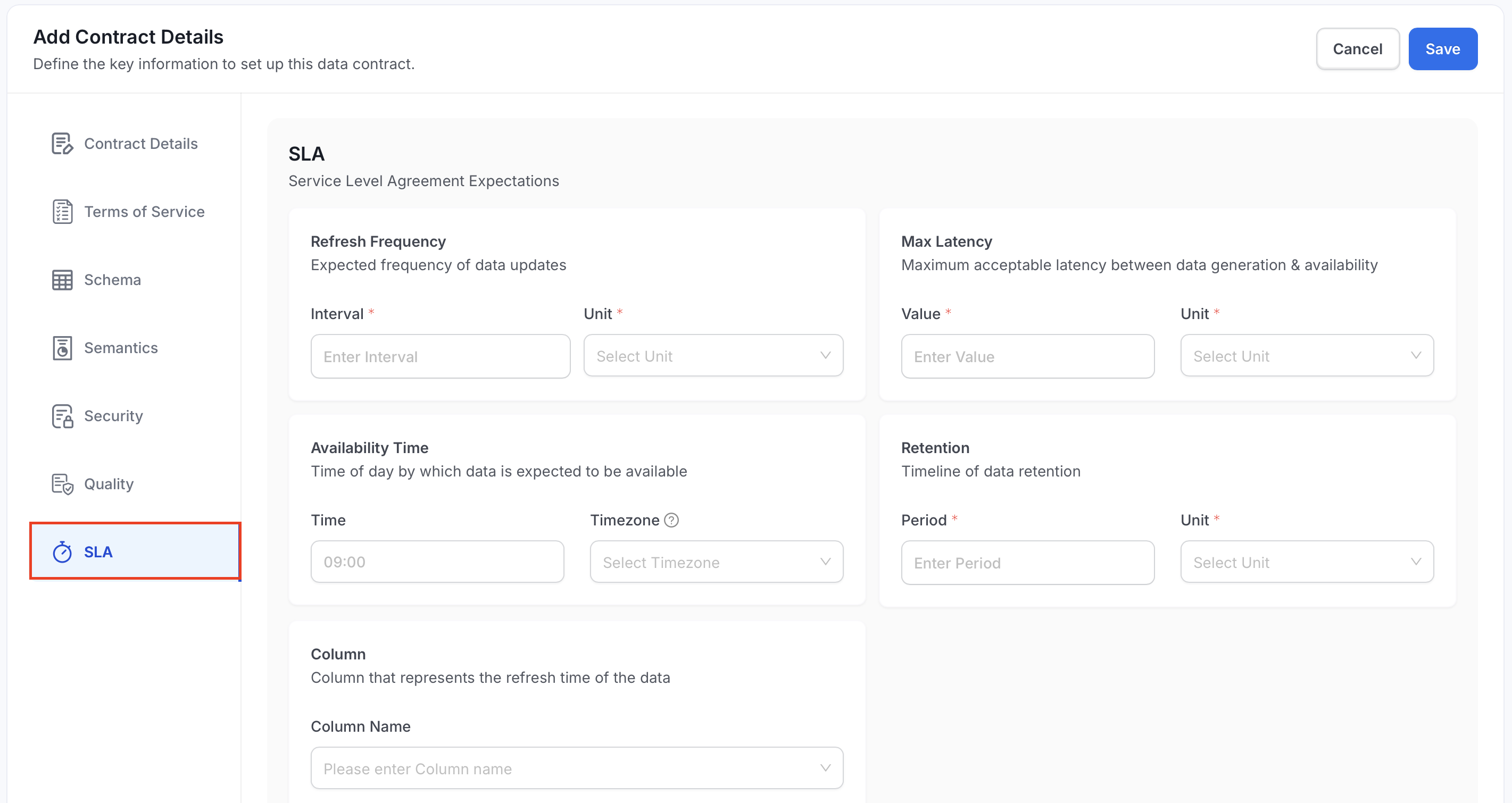
Task: Open the Max Latency unit dropdown
Action: coord(1307,355)
